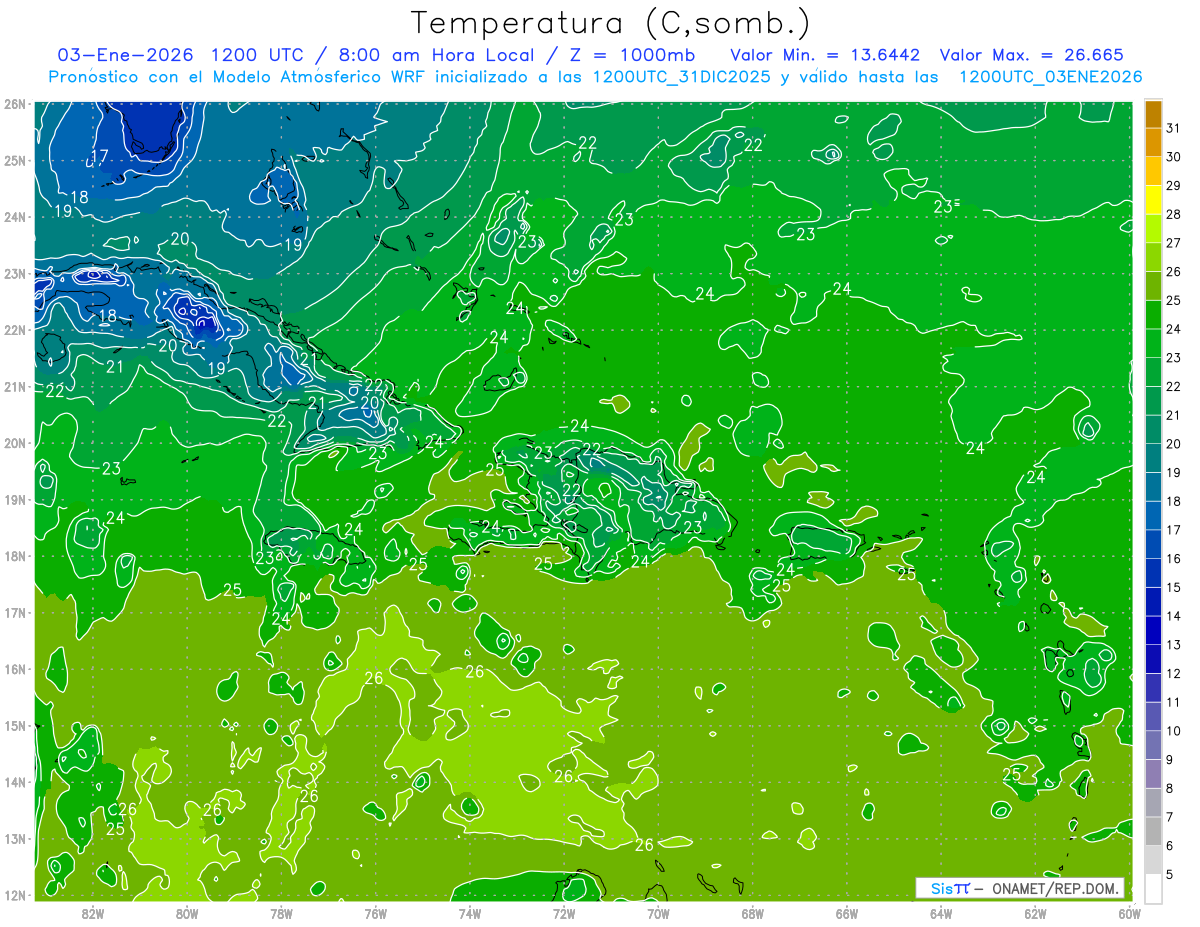Click the white "17" contour label near 25N
The width and height of the screenshot is (1200, 927).
tap(99, 157)
